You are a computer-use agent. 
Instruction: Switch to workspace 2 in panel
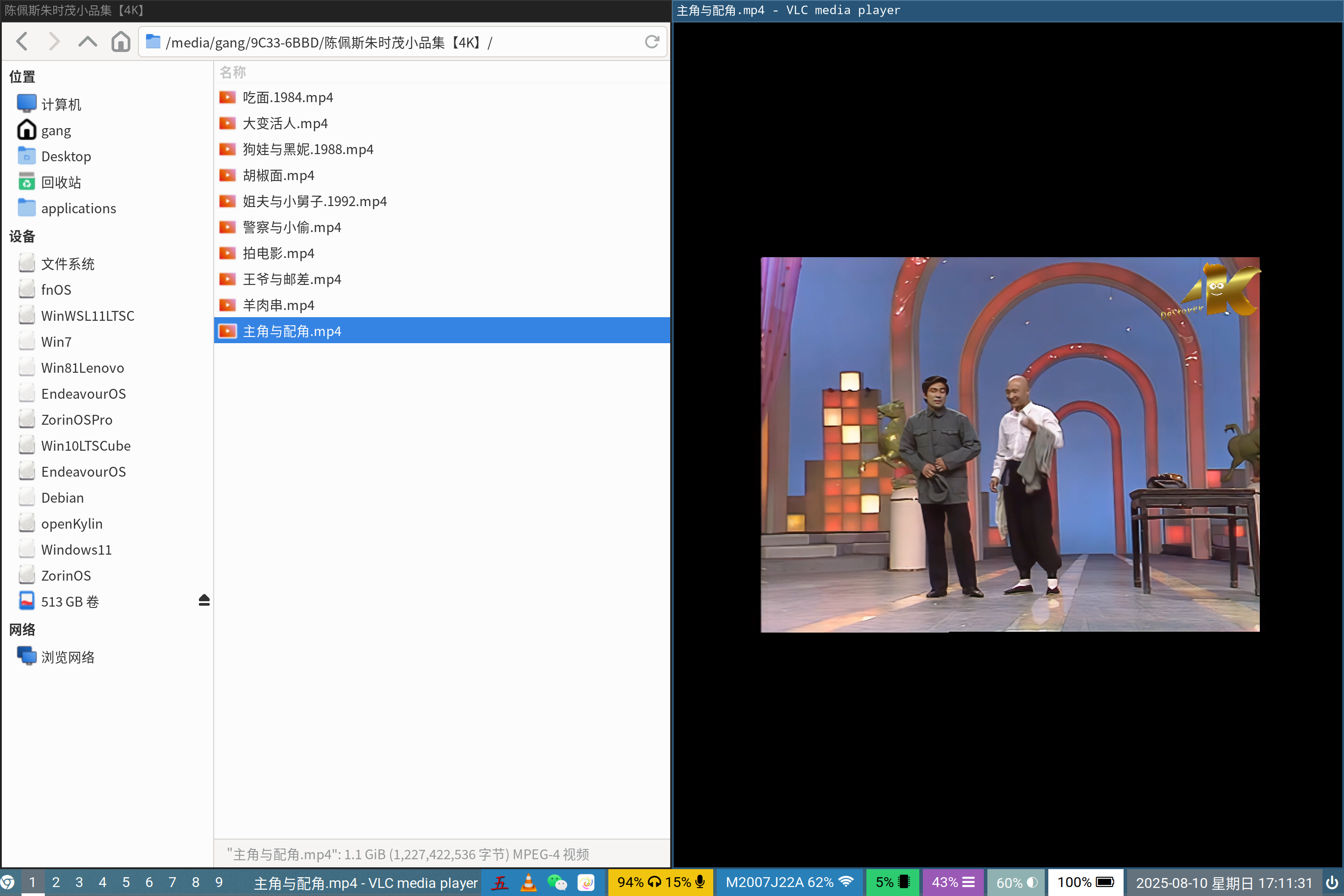[x=56, y=882]
